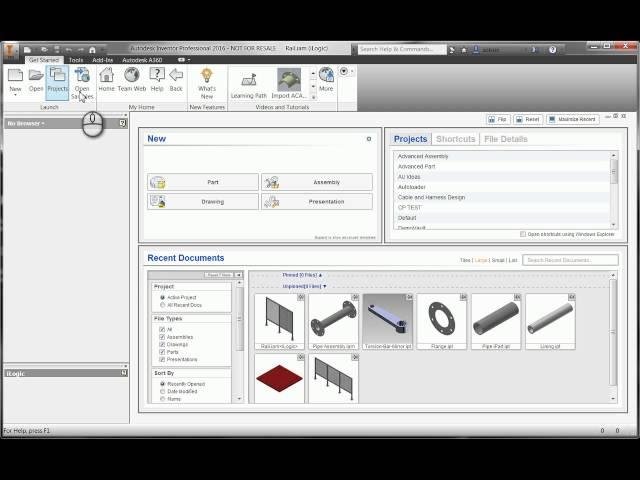This screenshot has width=640, height=480.
Task: Switch to the Tools ribbon tab
Action: [76, 60]
